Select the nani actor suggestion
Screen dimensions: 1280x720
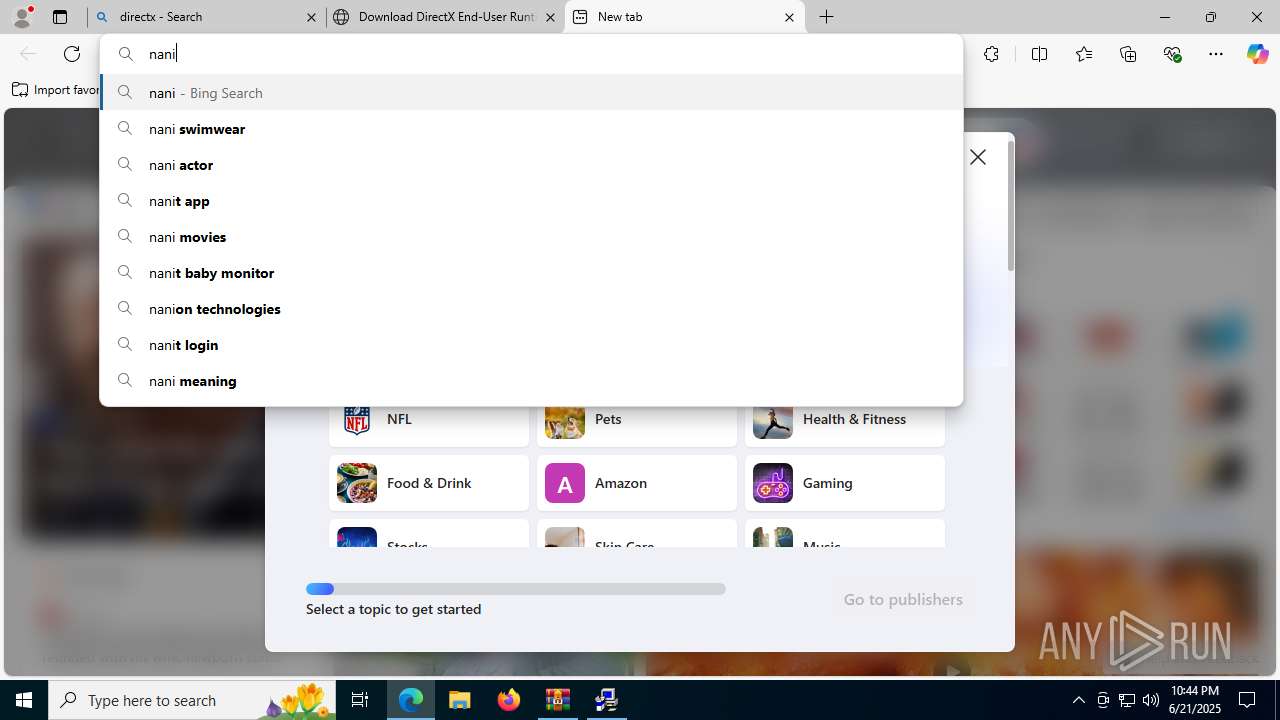(531, 164)
